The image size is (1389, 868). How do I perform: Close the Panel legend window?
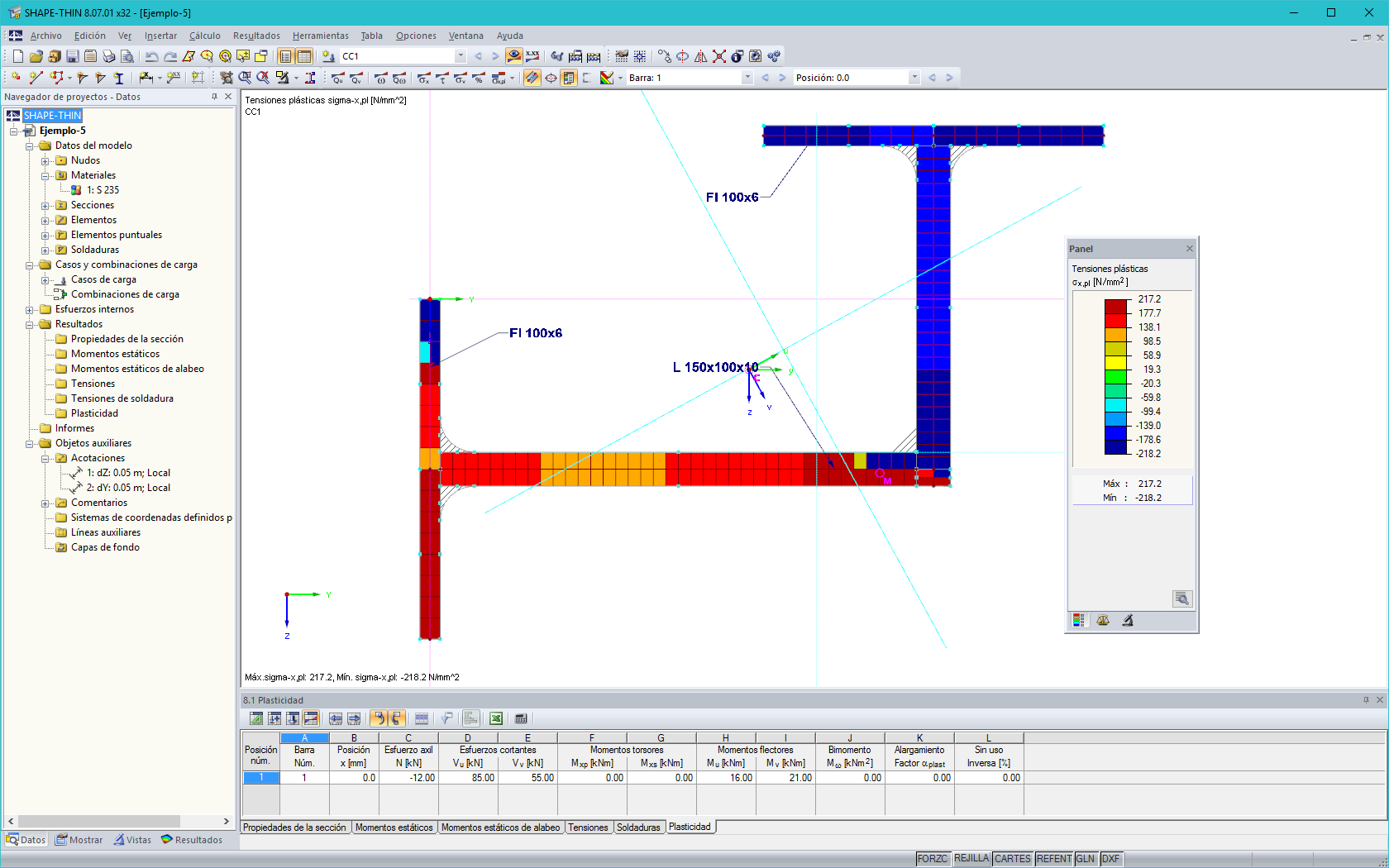pyautogui.click(x=1190, y=249)
